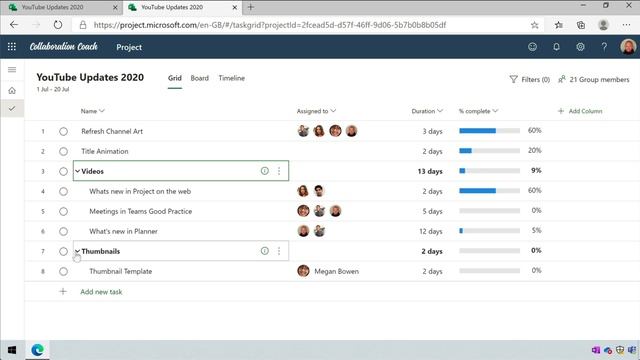Screen dimensions: 640x360
Task: Mark Whats new in Project task complete
Action: 63,191
